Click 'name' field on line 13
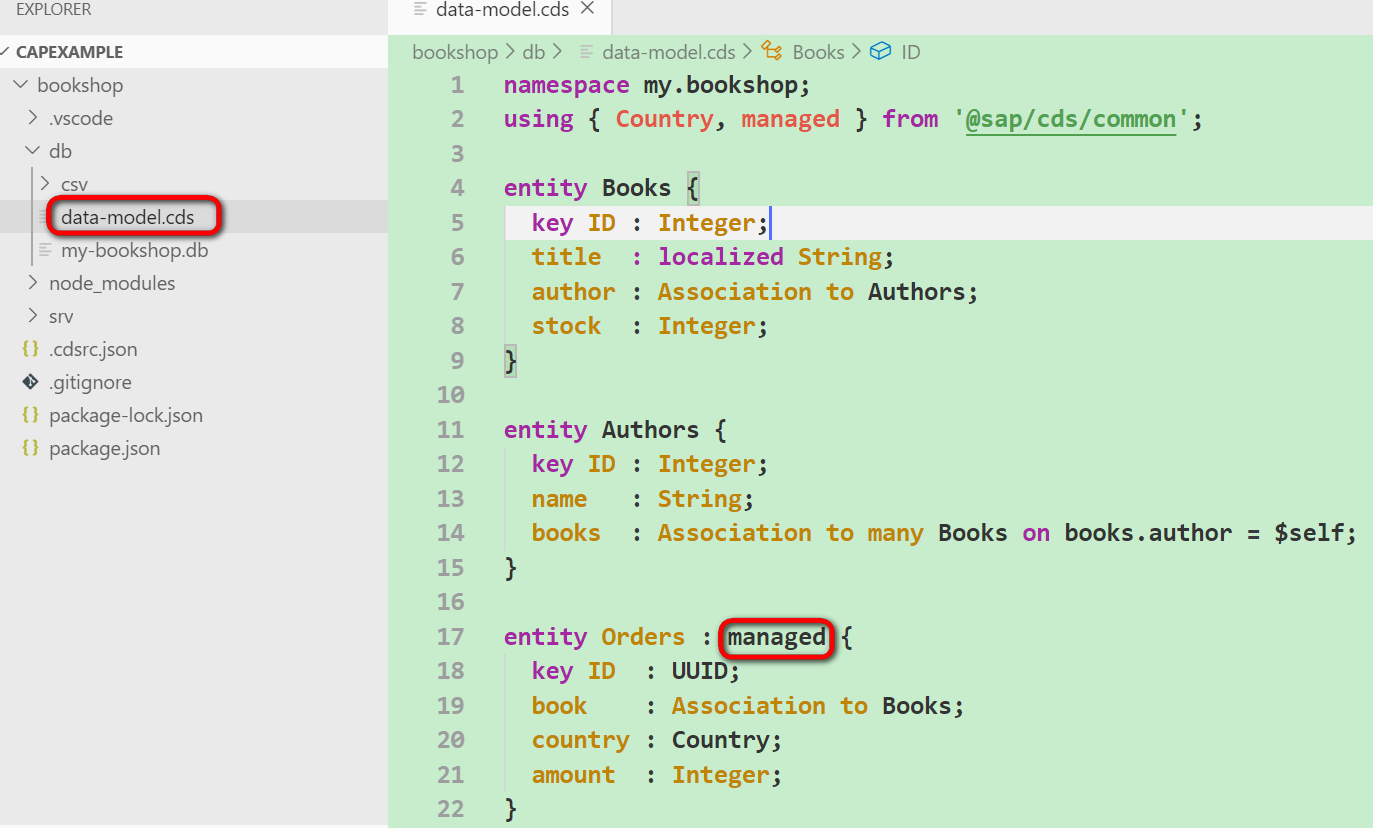This screenshot has height=828, width=1373. 559,499
